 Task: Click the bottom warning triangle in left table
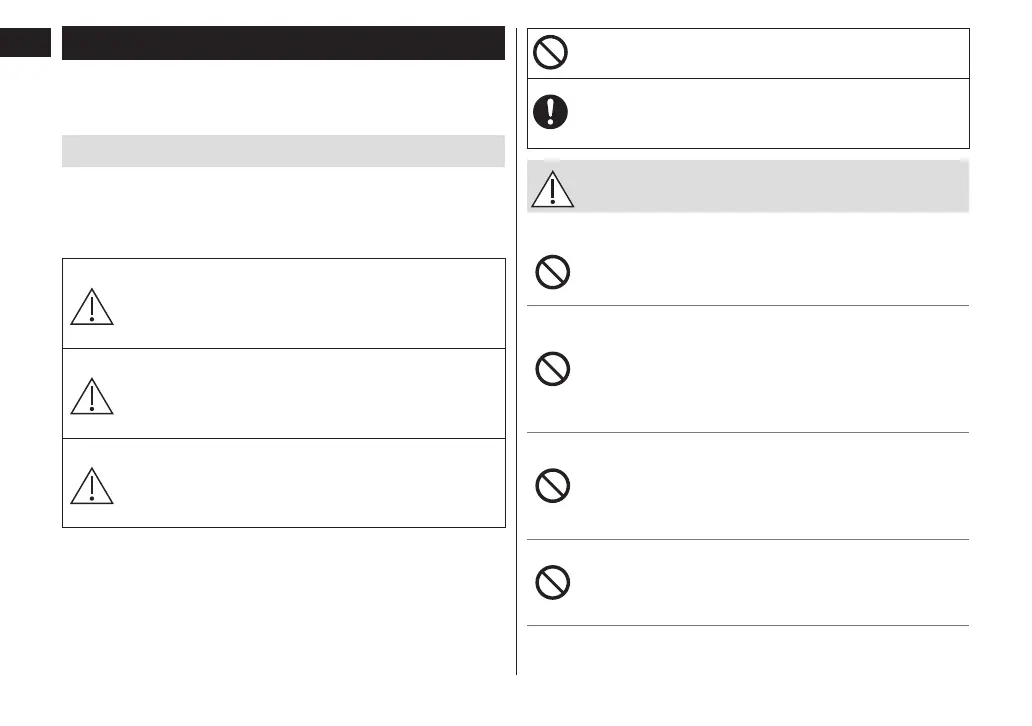(92, 485)
